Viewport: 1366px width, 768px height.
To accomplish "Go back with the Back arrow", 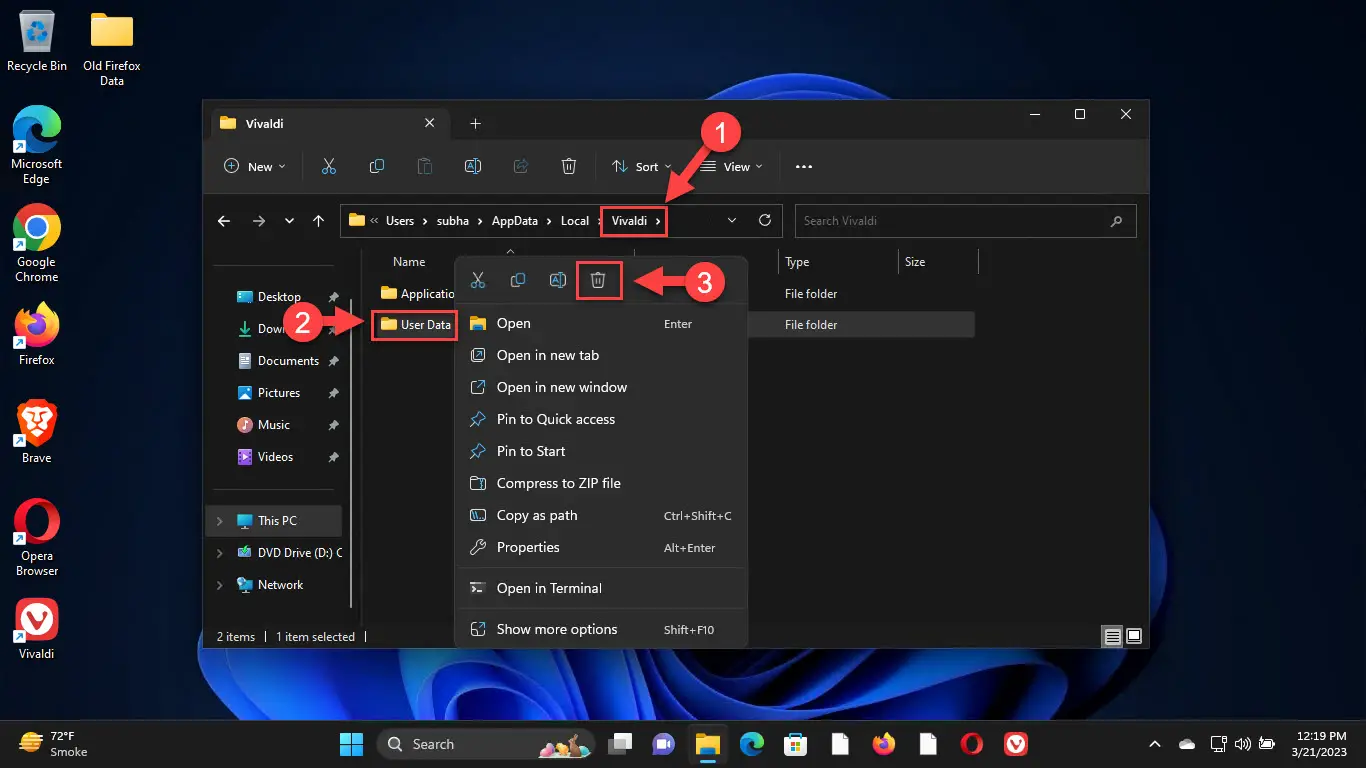I will [x=224, y=221].
